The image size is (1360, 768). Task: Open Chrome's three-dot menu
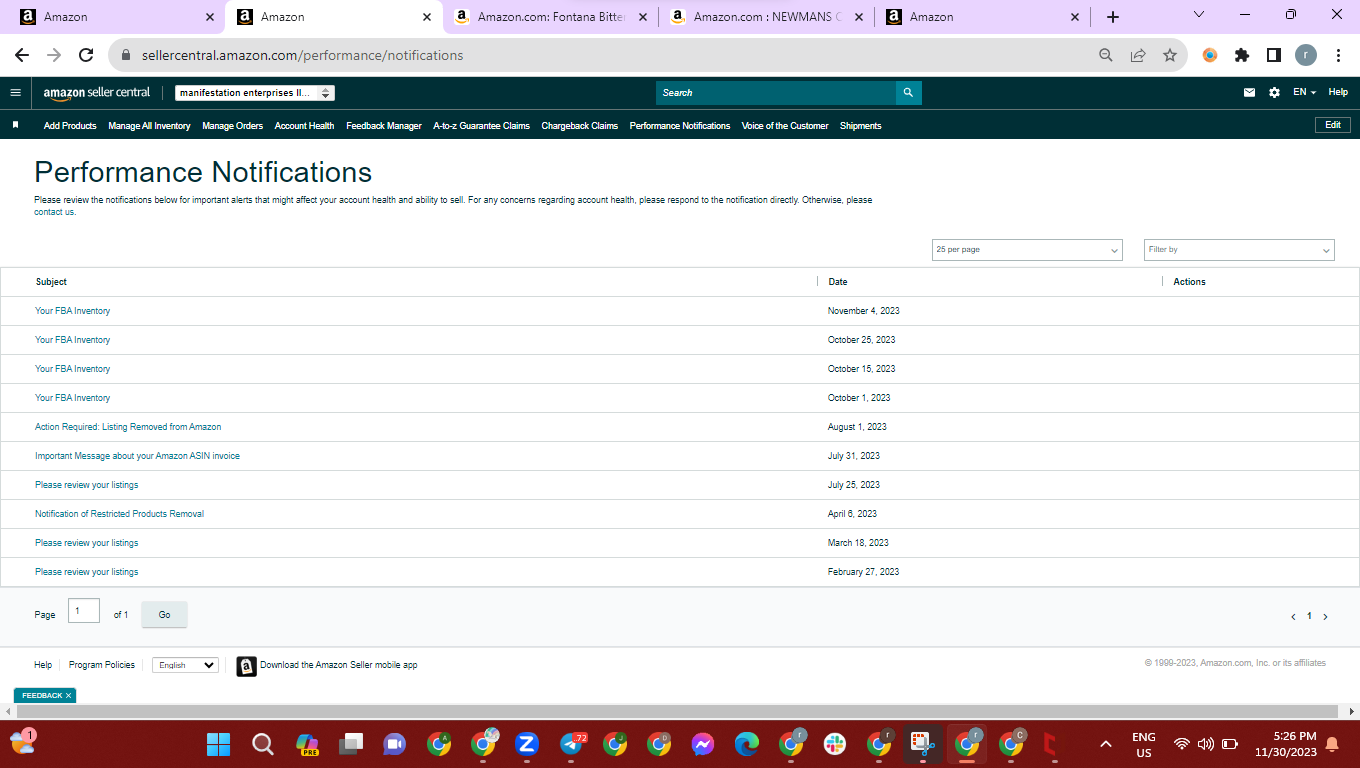tap(1338, 56)
